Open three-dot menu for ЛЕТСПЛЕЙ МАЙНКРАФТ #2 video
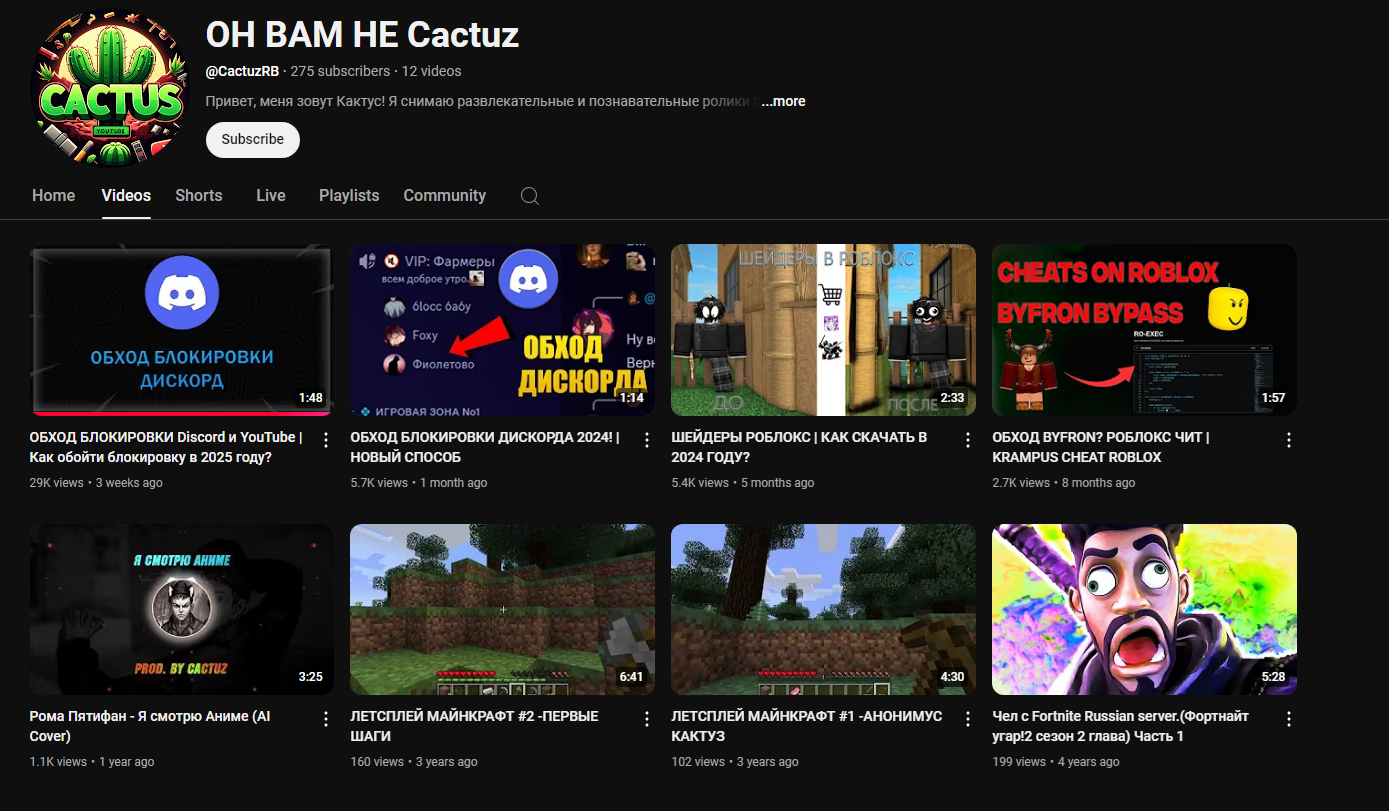 pyautogui.click(x=646, y=719)
